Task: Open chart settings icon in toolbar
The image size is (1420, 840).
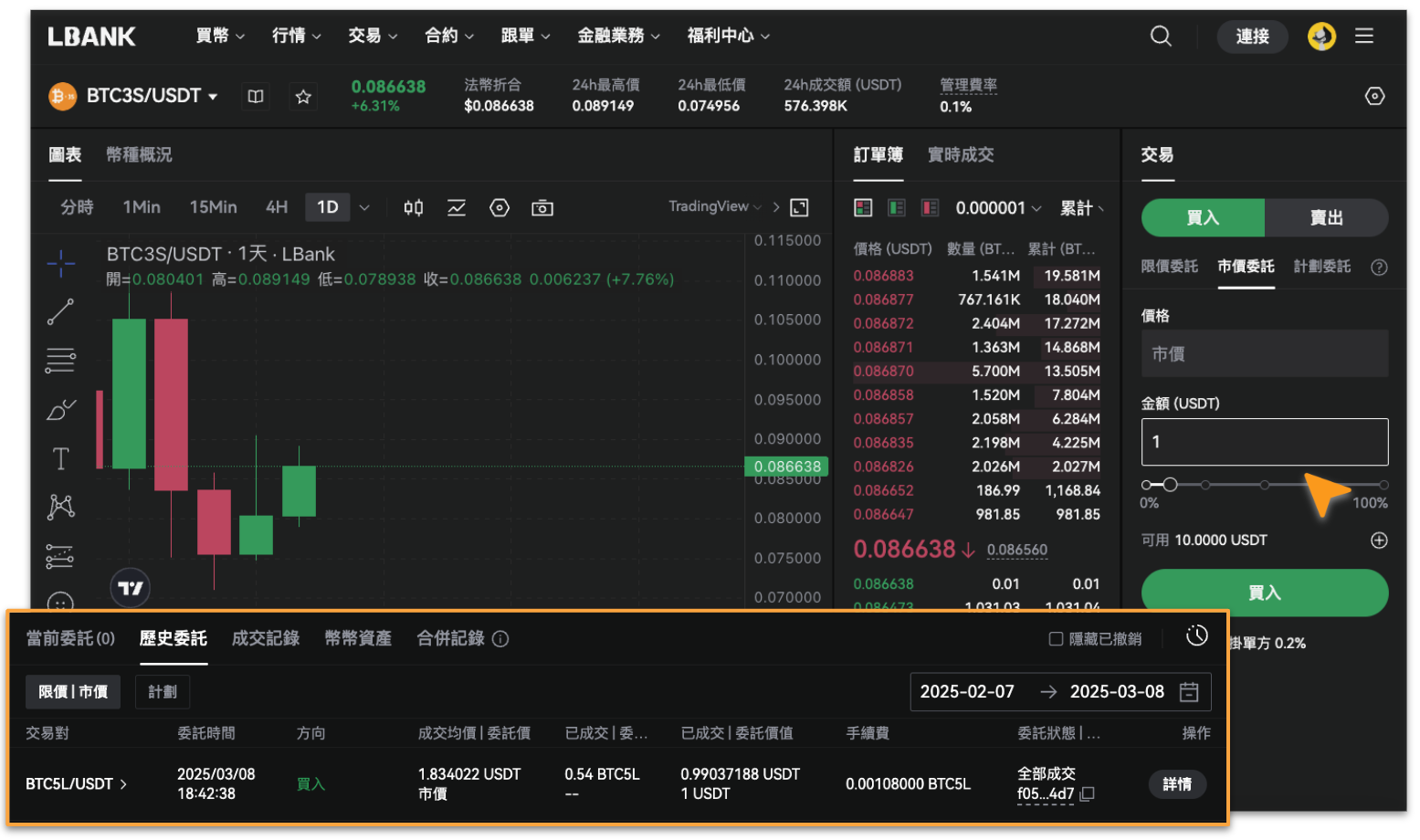Action: click(500, 208)
